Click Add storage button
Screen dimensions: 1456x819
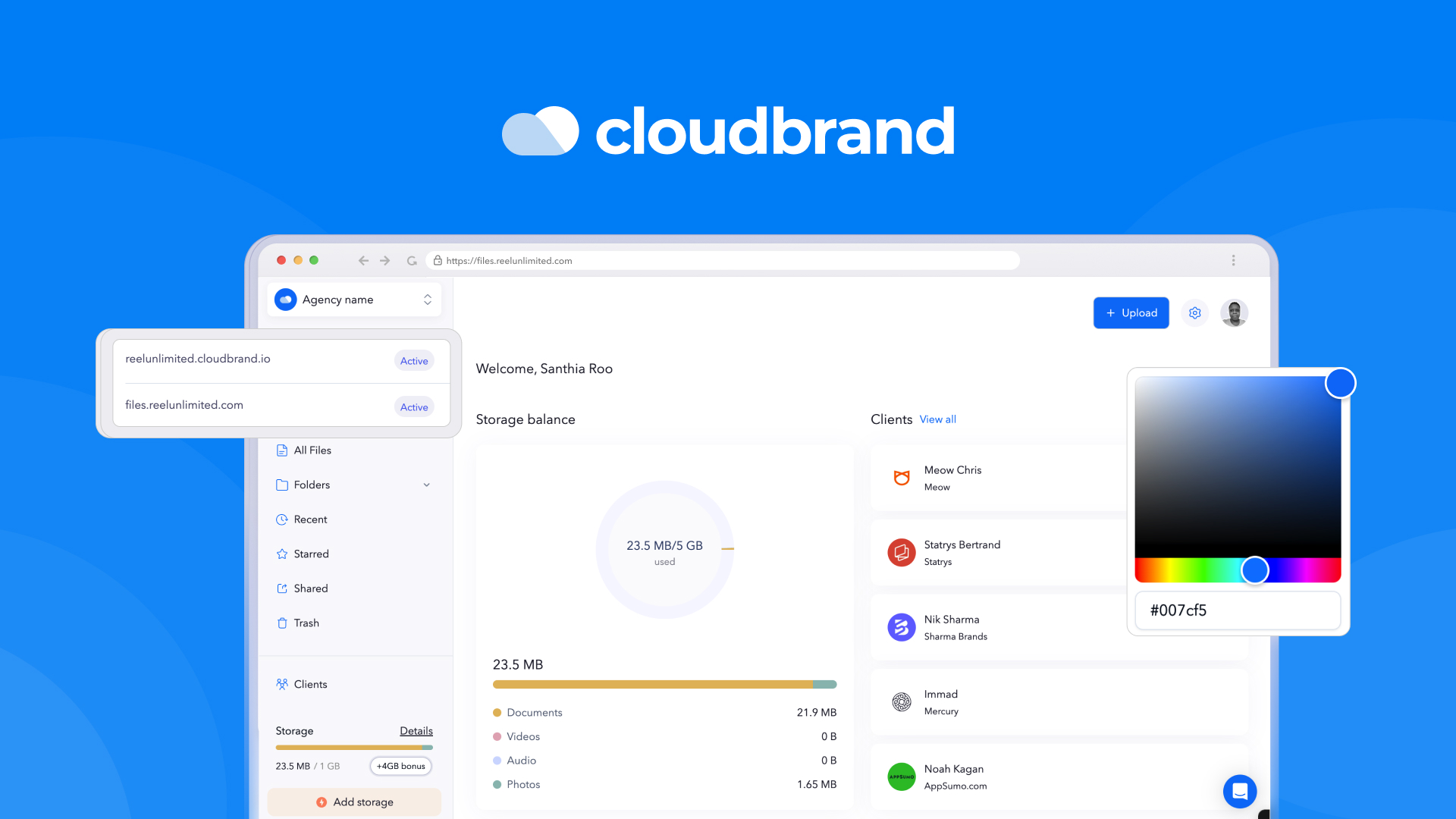tap(356, 802)
